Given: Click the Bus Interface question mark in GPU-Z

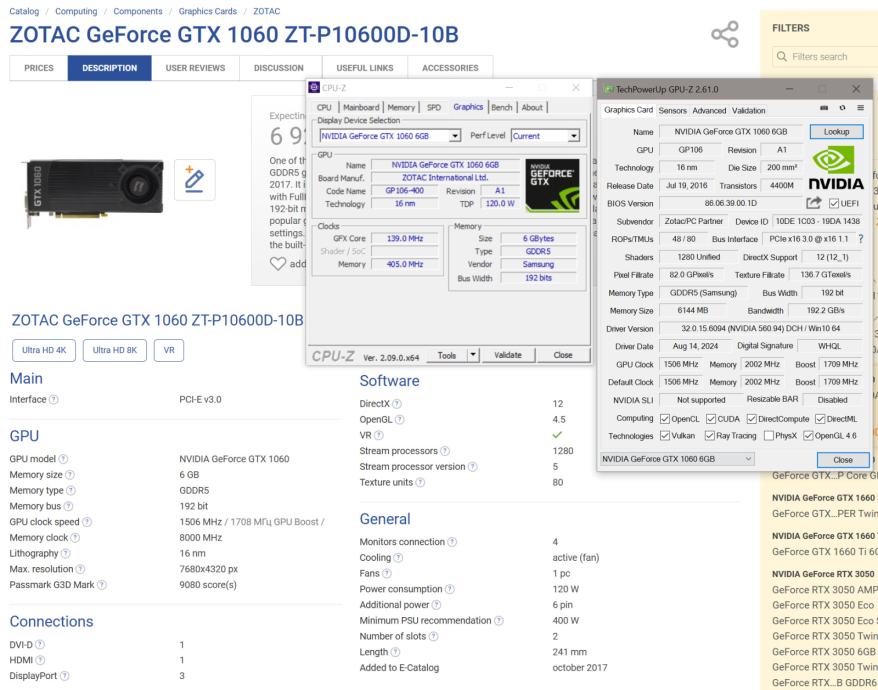Looking at the screenshot, I should [861, 239].
